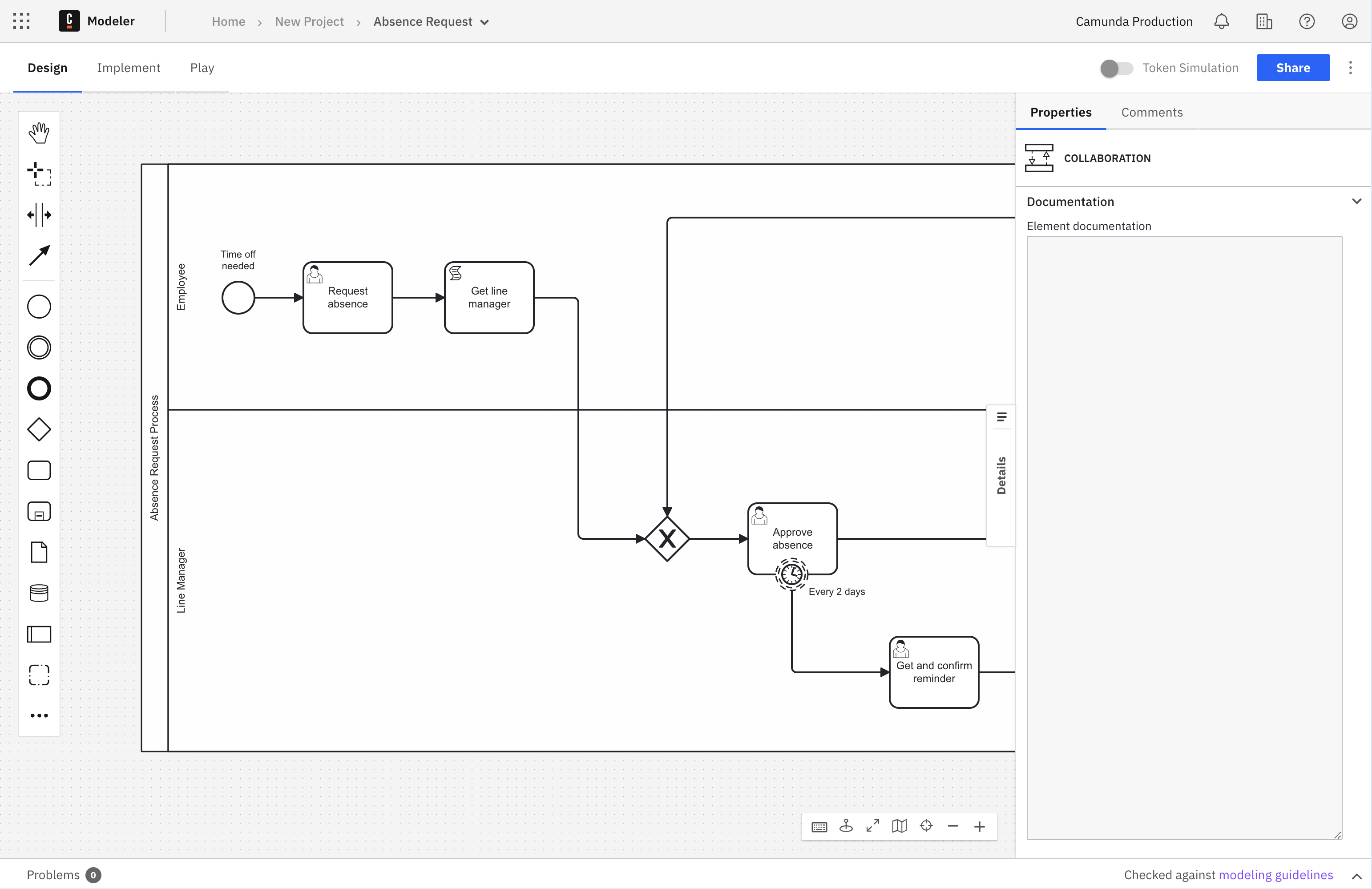1372x889 pixels.
Task: Enable Token Simulation toggle
Action: [1116, 68]
